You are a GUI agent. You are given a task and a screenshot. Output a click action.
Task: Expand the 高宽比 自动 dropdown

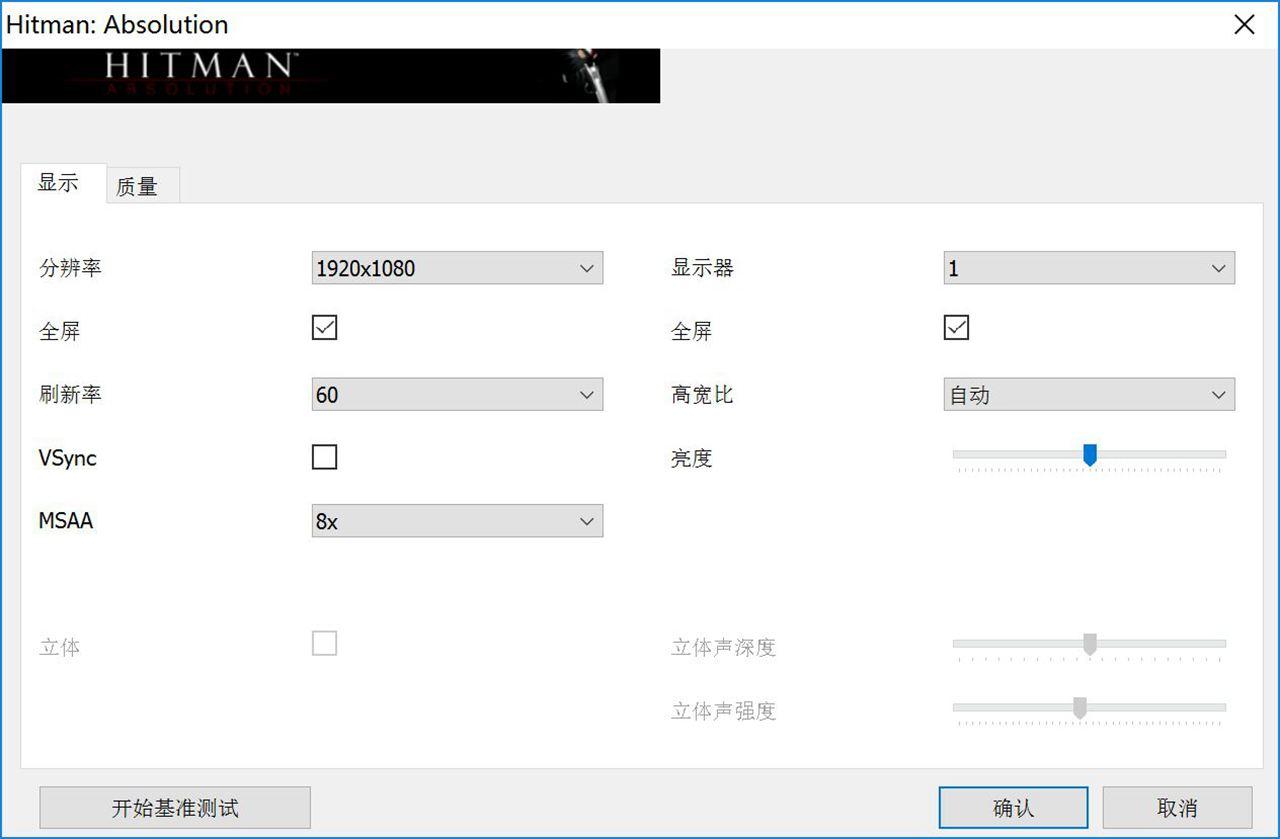point(1089,395)
